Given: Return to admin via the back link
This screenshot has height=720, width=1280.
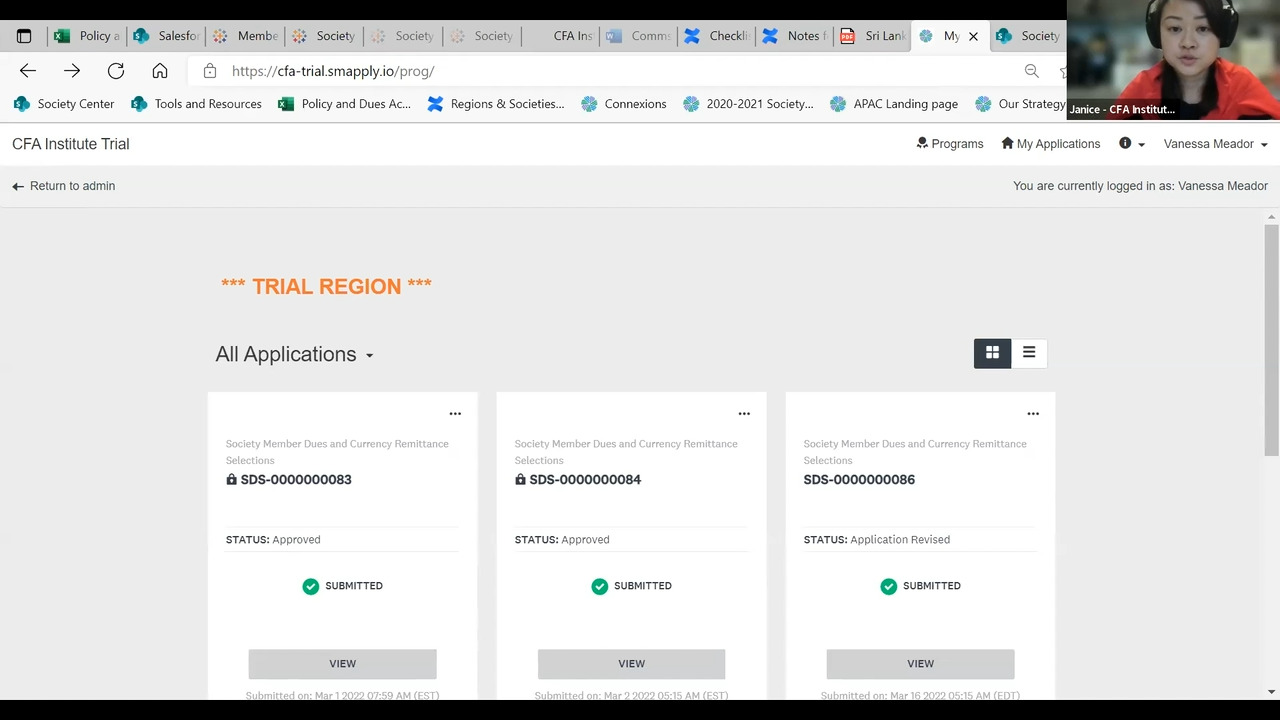Looking at the screenshot, I should coord(63,186).
